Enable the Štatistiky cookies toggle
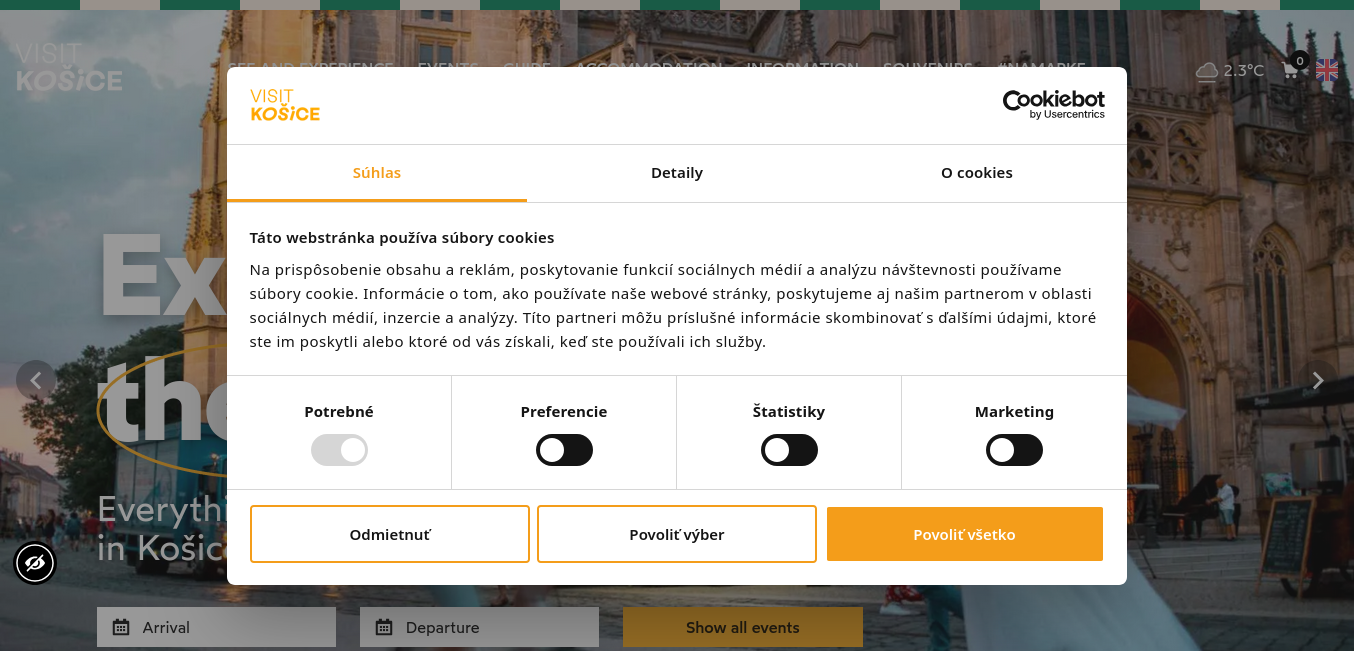This screenshot has width=1366, height=651. click(x=789, y=450)
